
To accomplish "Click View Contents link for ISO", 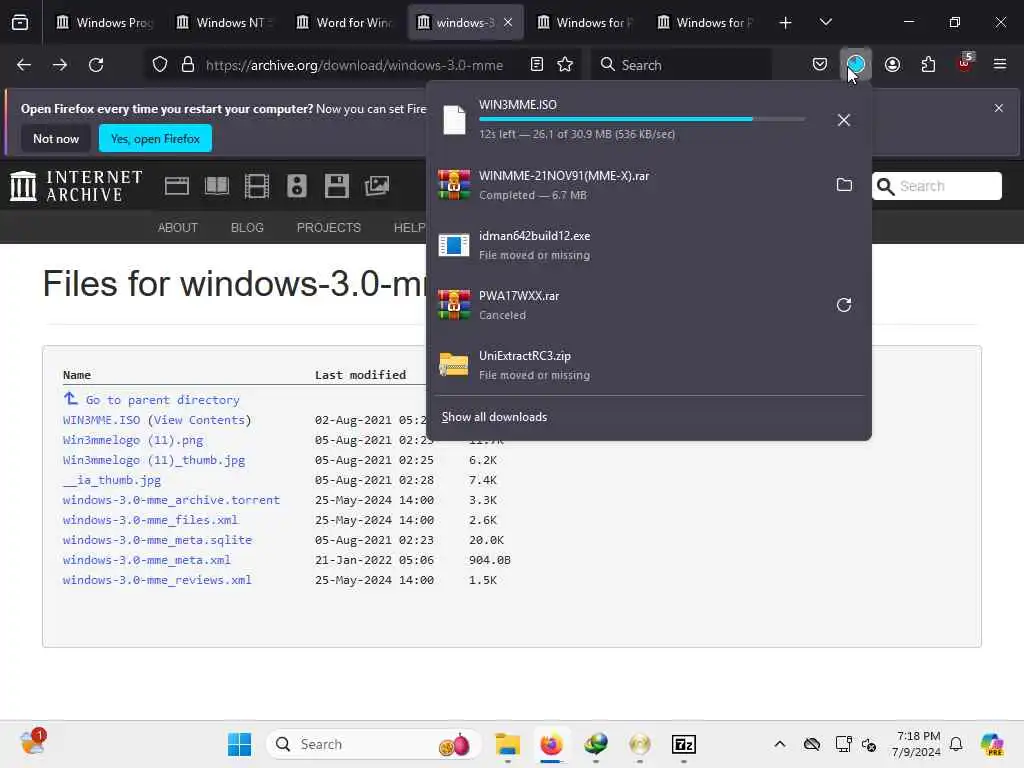I will [200, 420].
